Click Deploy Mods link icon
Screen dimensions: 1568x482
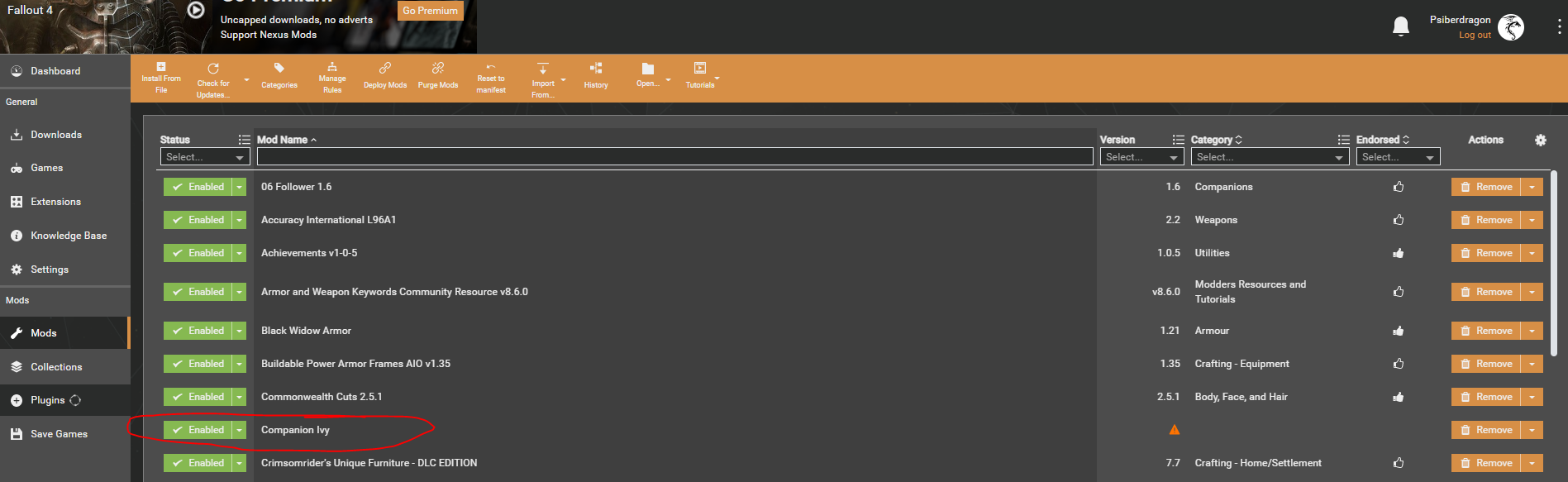click(385, 68)
